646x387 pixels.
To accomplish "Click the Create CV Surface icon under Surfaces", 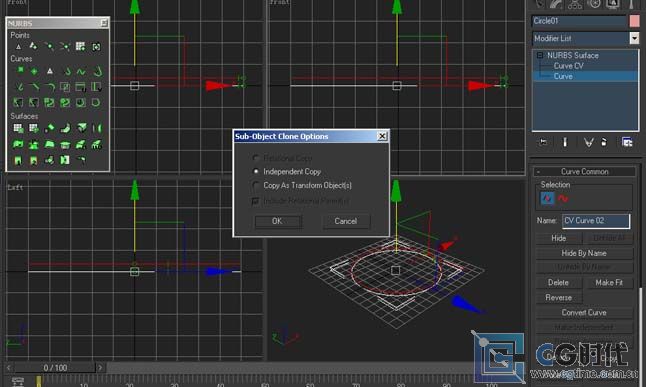I will point(18,128).
